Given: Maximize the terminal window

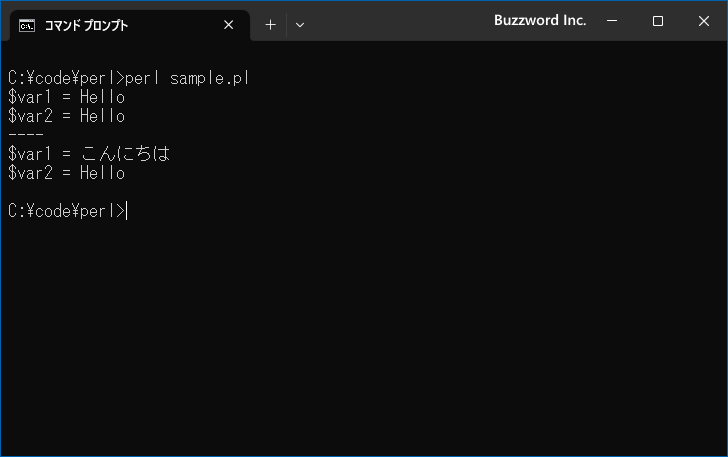Looking at the screenshot, I should 657,21.
